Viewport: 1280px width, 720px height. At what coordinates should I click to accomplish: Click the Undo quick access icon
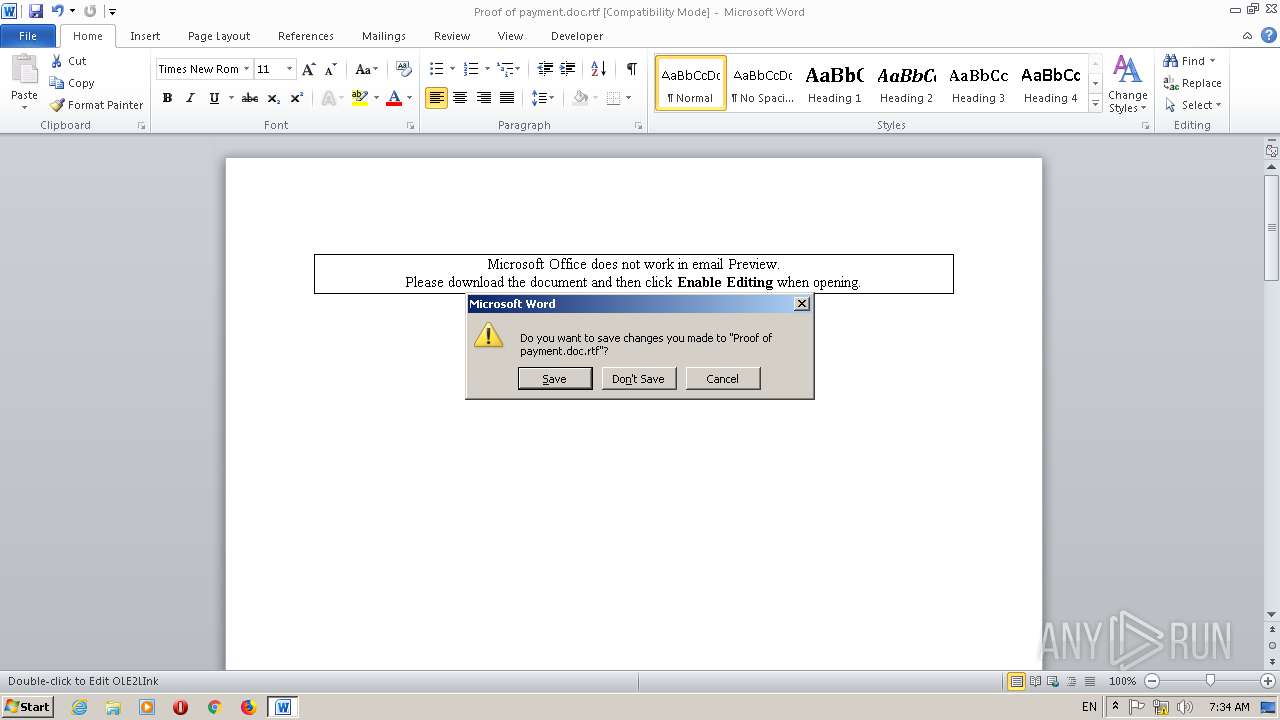coord(58,11)
